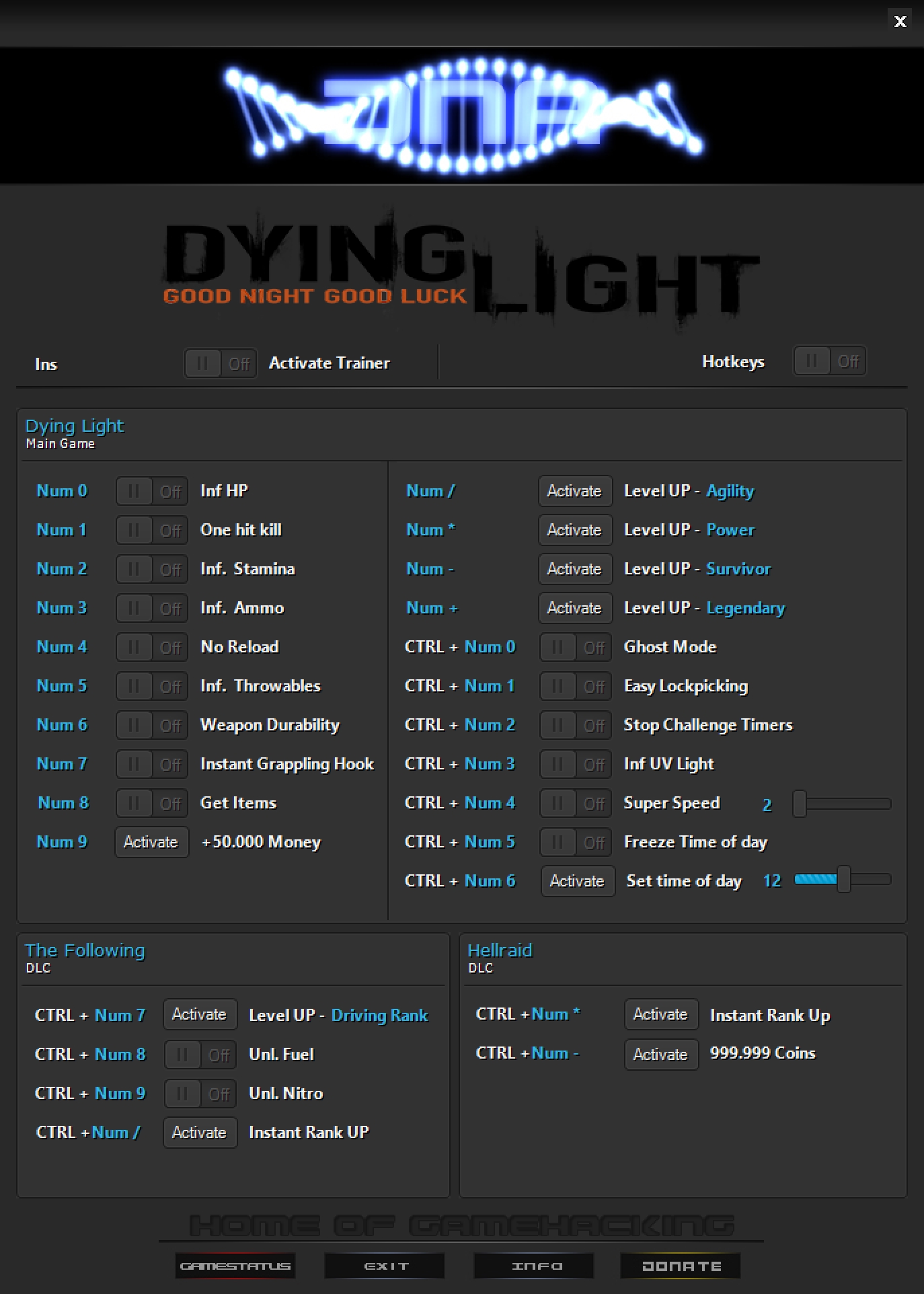Click the Num 9 hotkey label
This screenshot has width=924, height=1294.
pyautogui.click(x=62, y=842)
